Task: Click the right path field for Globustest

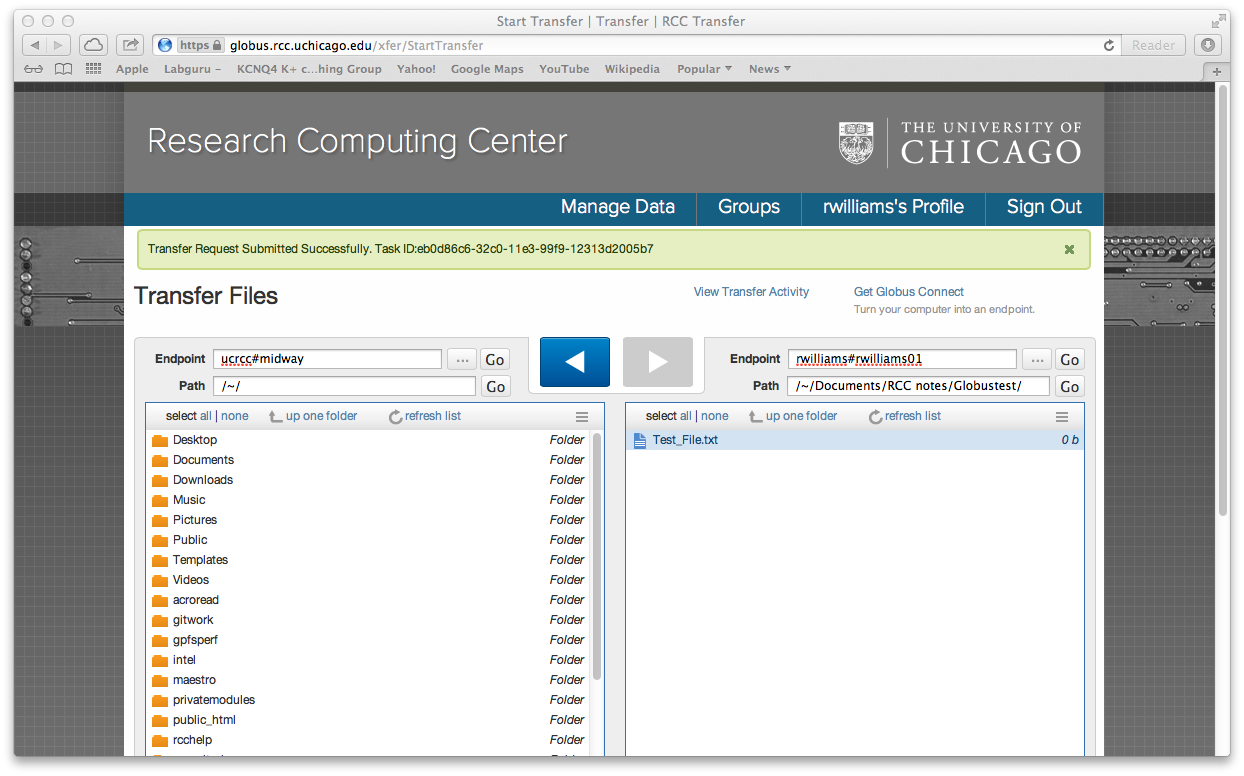Action: pyautogui.click(x=919, y=386)
